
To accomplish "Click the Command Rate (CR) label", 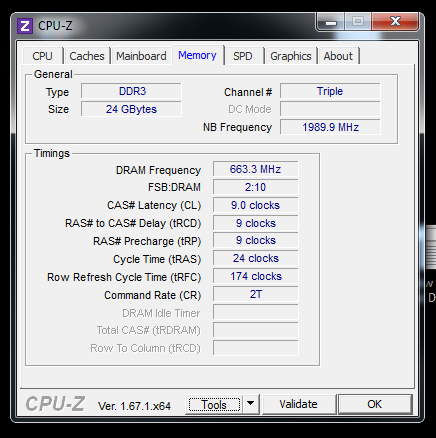I will click(153, 295).
